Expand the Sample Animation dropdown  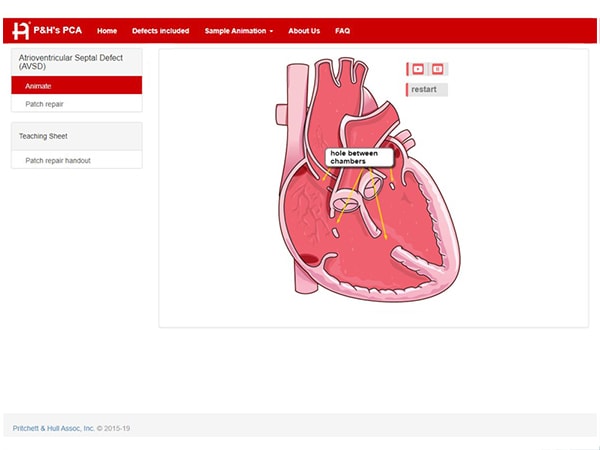pos(239,31)
